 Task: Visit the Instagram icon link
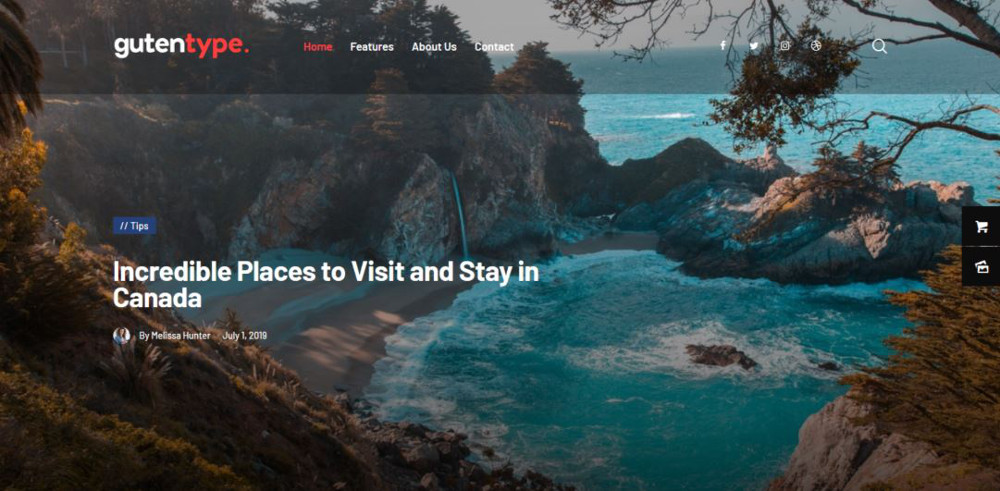[x=785, y=46]
